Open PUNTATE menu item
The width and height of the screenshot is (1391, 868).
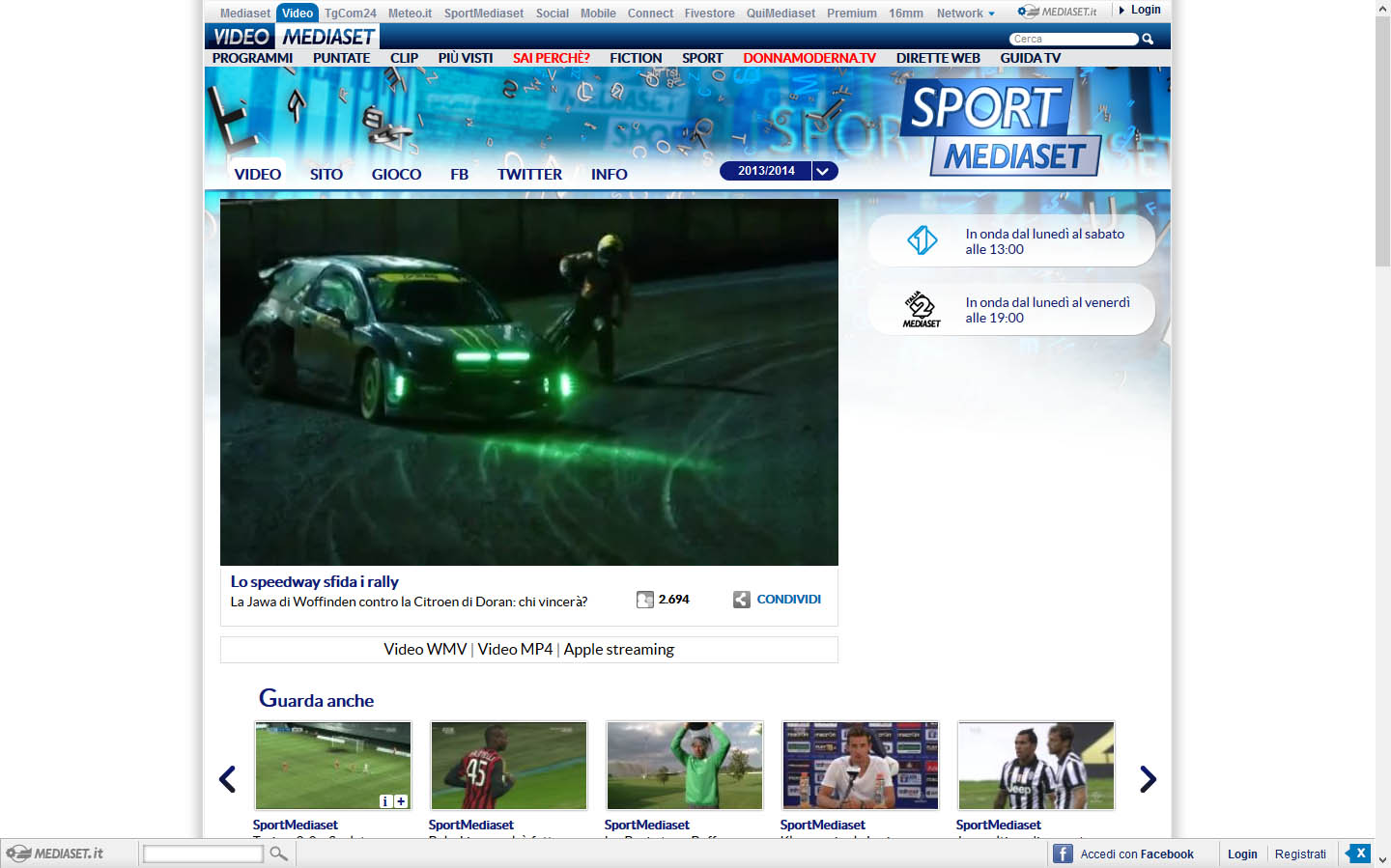(x=341, y=58)
